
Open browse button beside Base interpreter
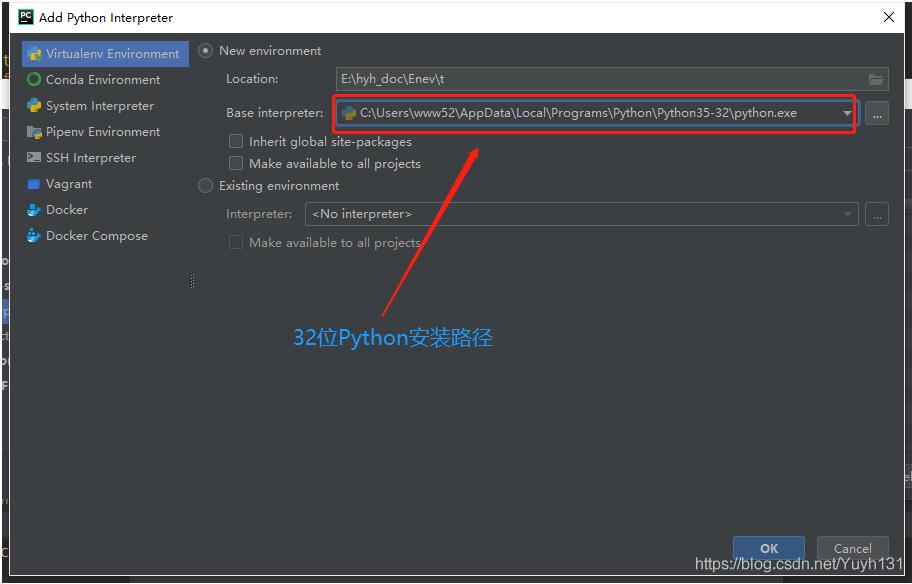pos(877,113)
